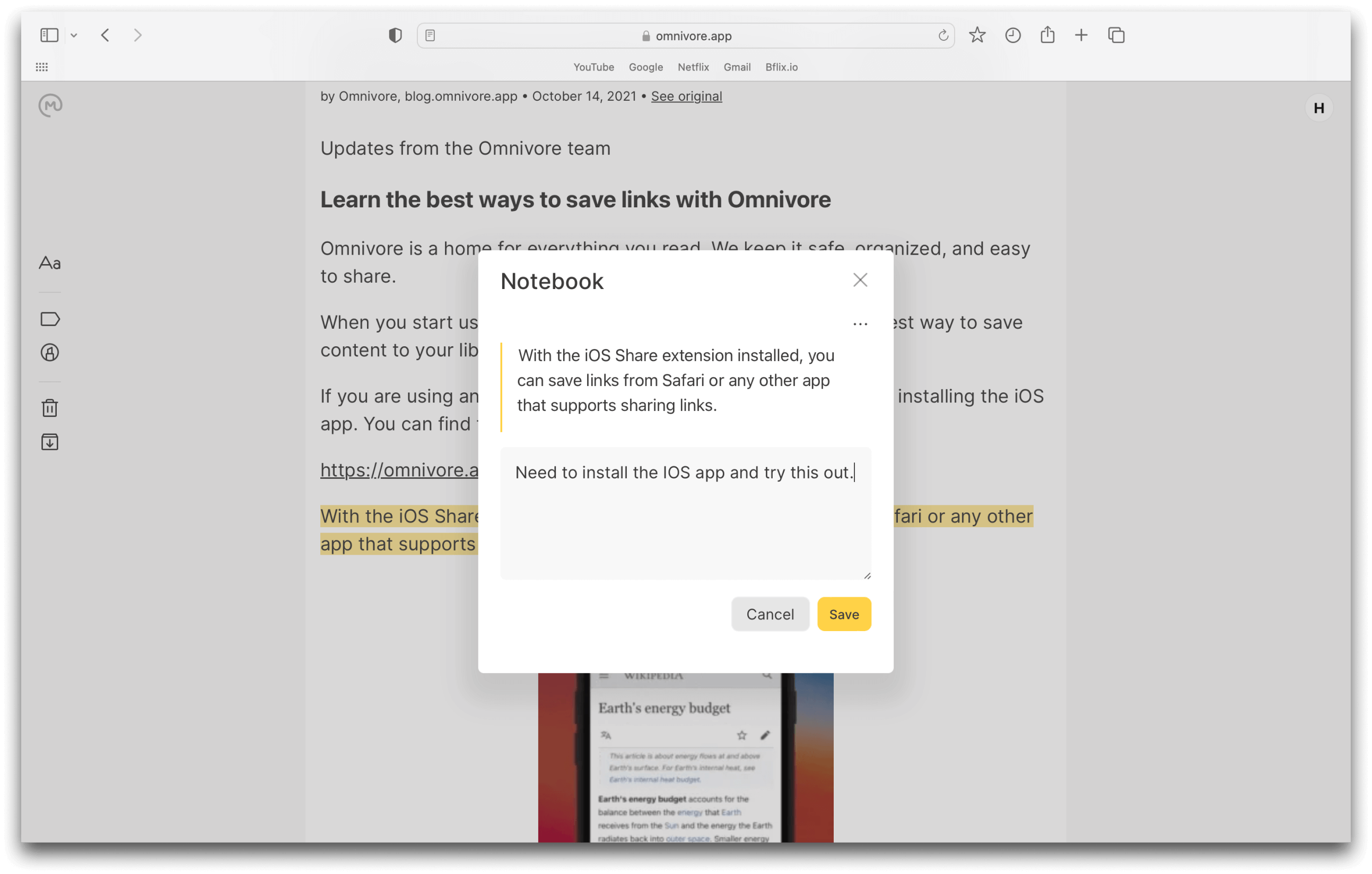Click the See original link

click(686, 97)
